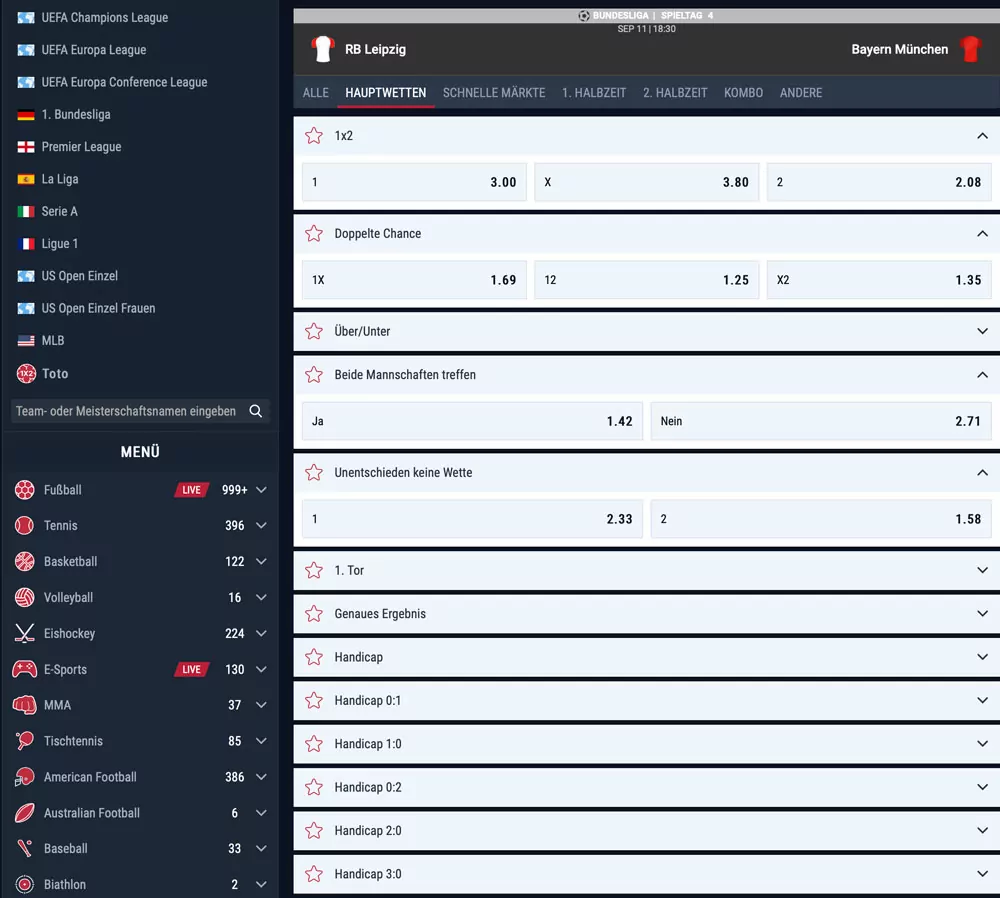Open UEFA Europa Conference League link
The width and height of the screenshot is (1000, 898).
click(x=124, y=82)
